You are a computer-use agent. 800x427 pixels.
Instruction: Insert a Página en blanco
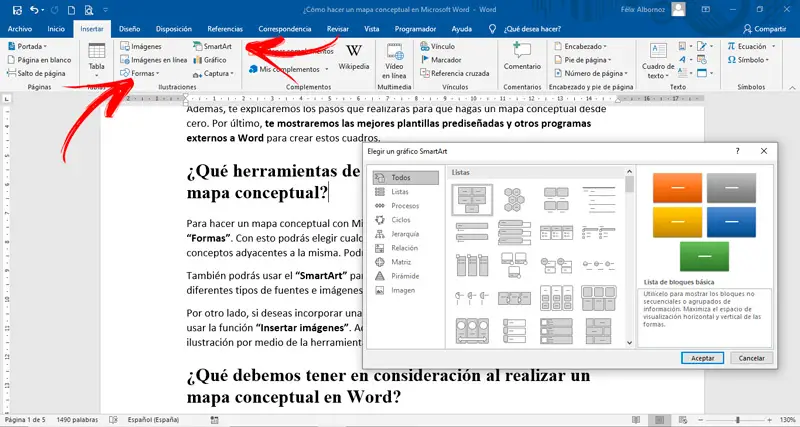tap(39, 60)
